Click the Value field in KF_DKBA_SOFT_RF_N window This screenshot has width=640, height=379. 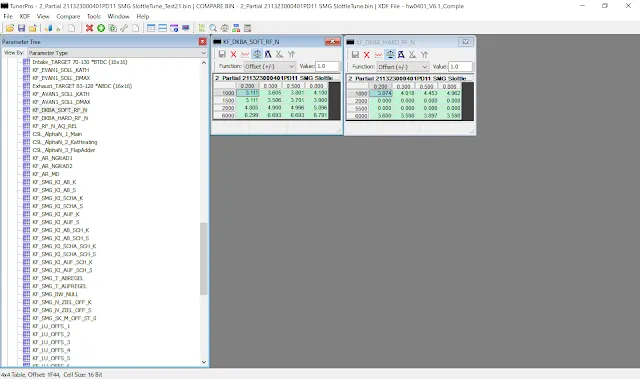(x=327, y=66)
